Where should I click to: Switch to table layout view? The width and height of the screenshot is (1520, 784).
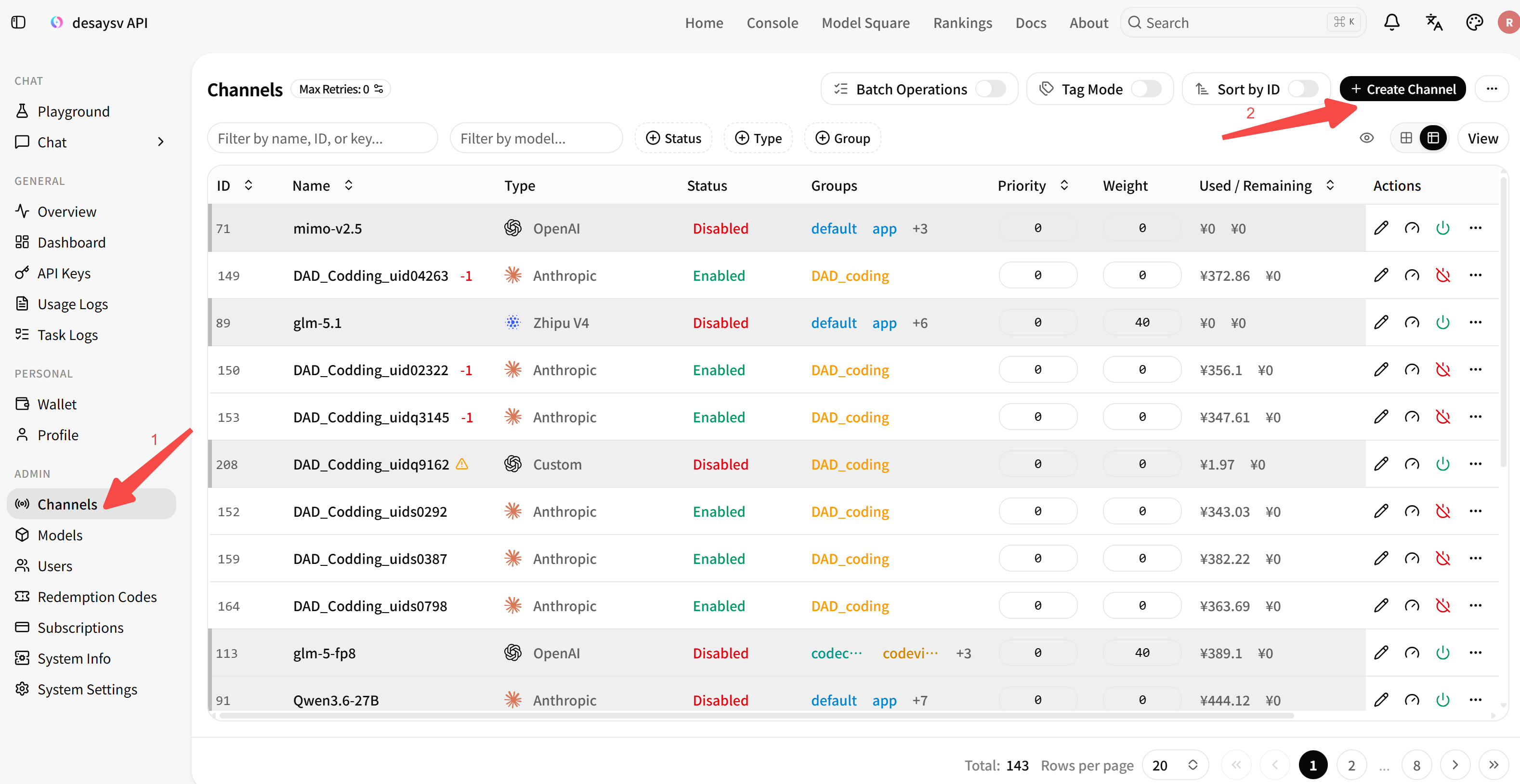(x=1433, y=138)
